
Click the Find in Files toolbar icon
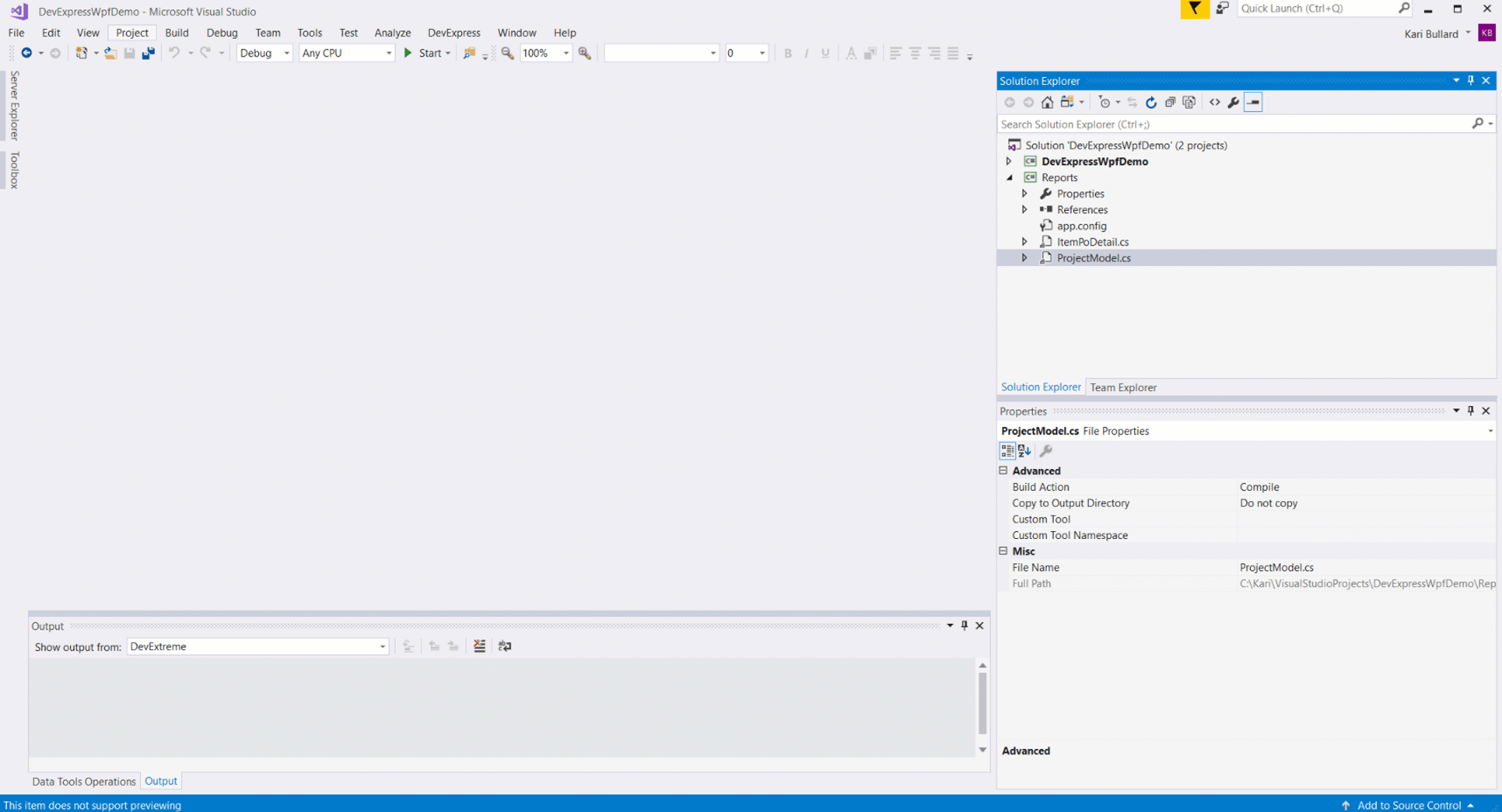[469, 53]
